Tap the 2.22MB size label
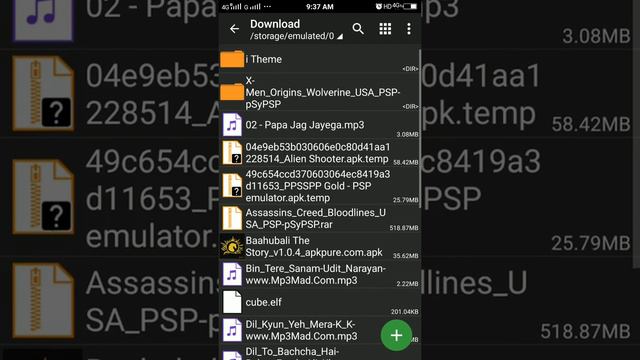Image resolution: width=640 pixels, height=360 pixels. 407,284
